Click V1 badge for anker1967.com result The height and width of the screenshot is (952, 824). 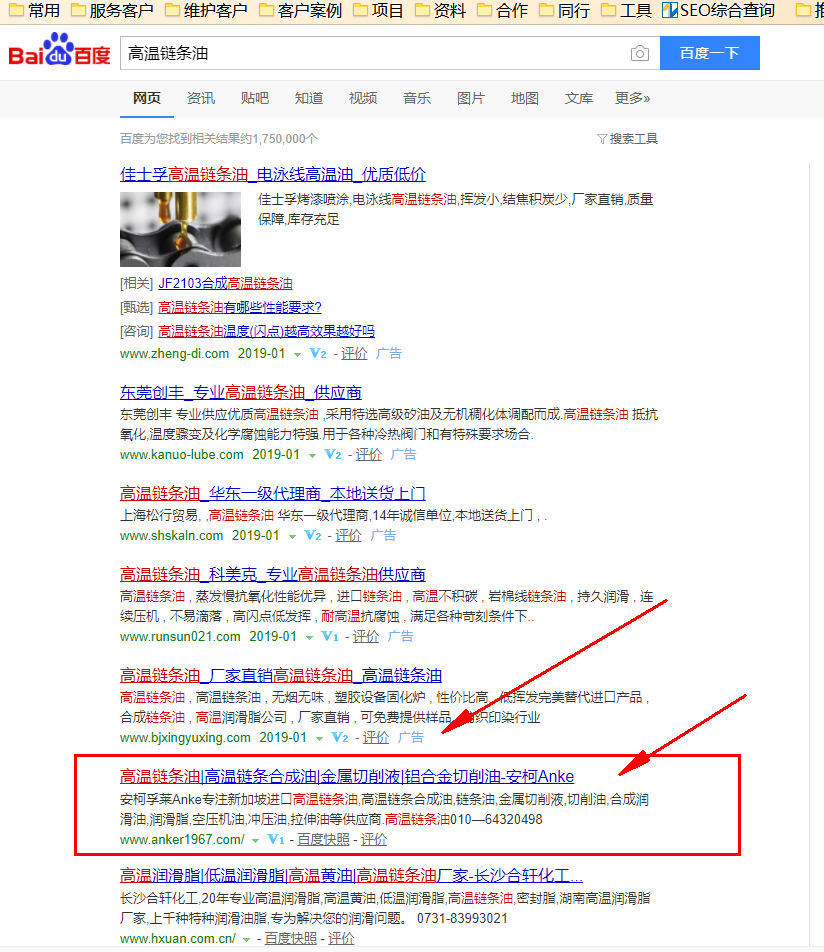tap(276, 840)
